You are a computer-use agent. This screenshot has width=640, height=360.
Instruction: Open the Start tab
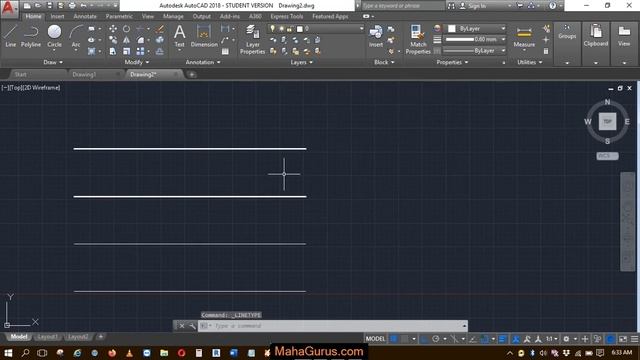pyautogui.click(x=20, y=74)
